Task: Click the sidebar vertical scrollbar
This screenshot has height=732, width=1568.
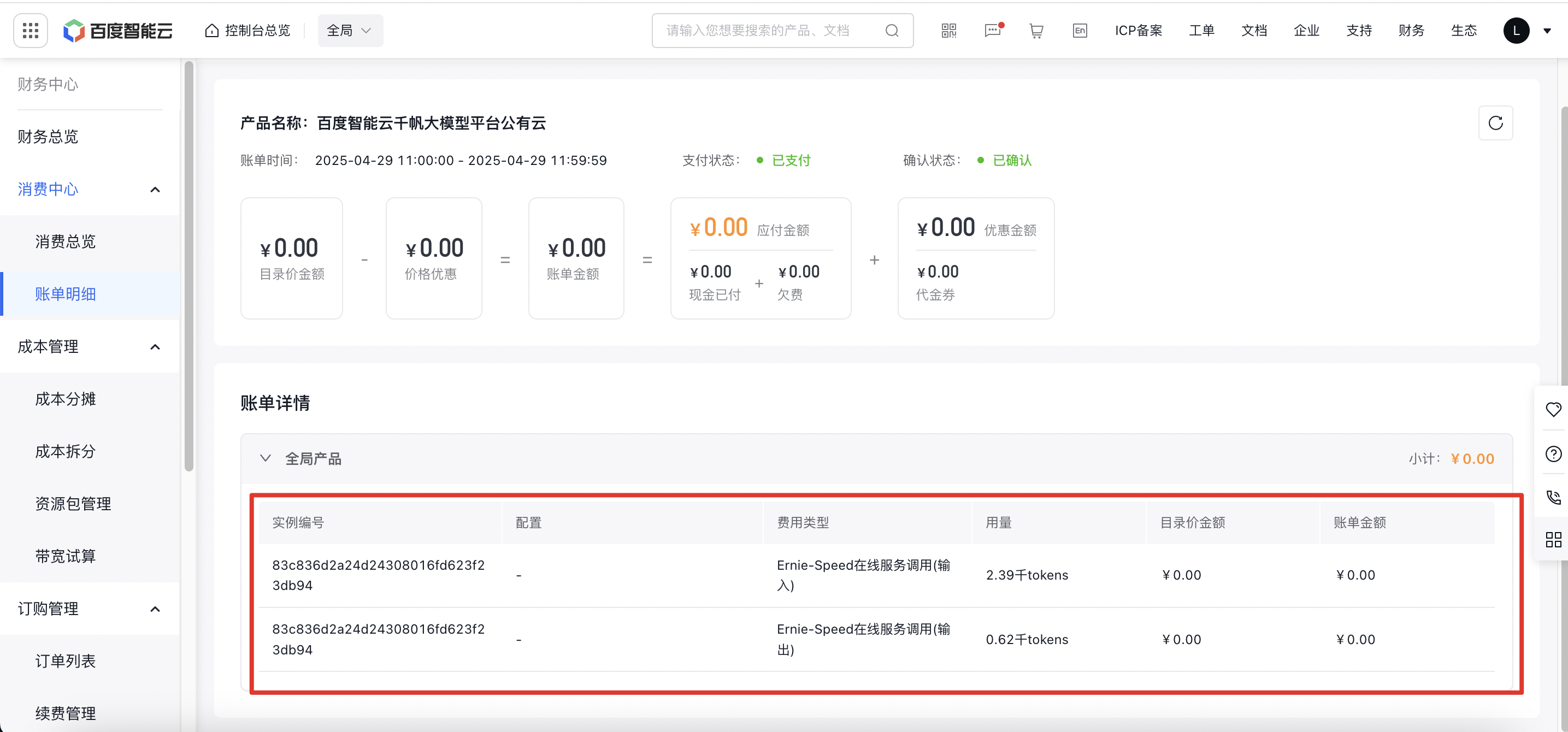Action: tap(188, 266)
